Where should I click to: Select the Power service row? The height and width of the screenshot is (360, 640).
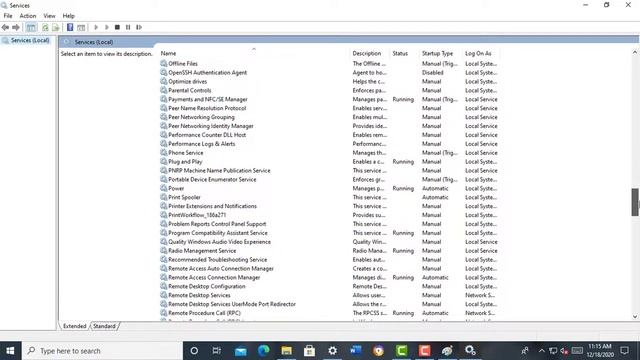tap(329, 189)
